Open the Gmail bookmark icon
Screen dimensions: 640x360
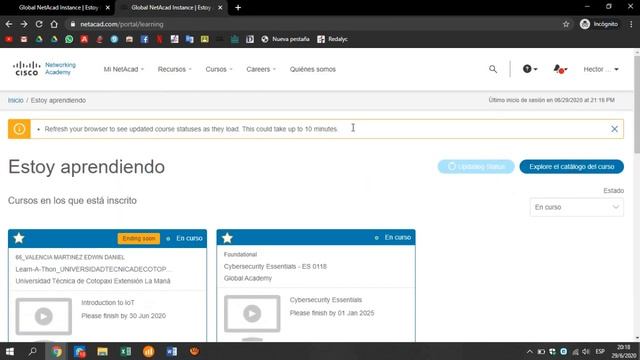(x=24, y=39)
